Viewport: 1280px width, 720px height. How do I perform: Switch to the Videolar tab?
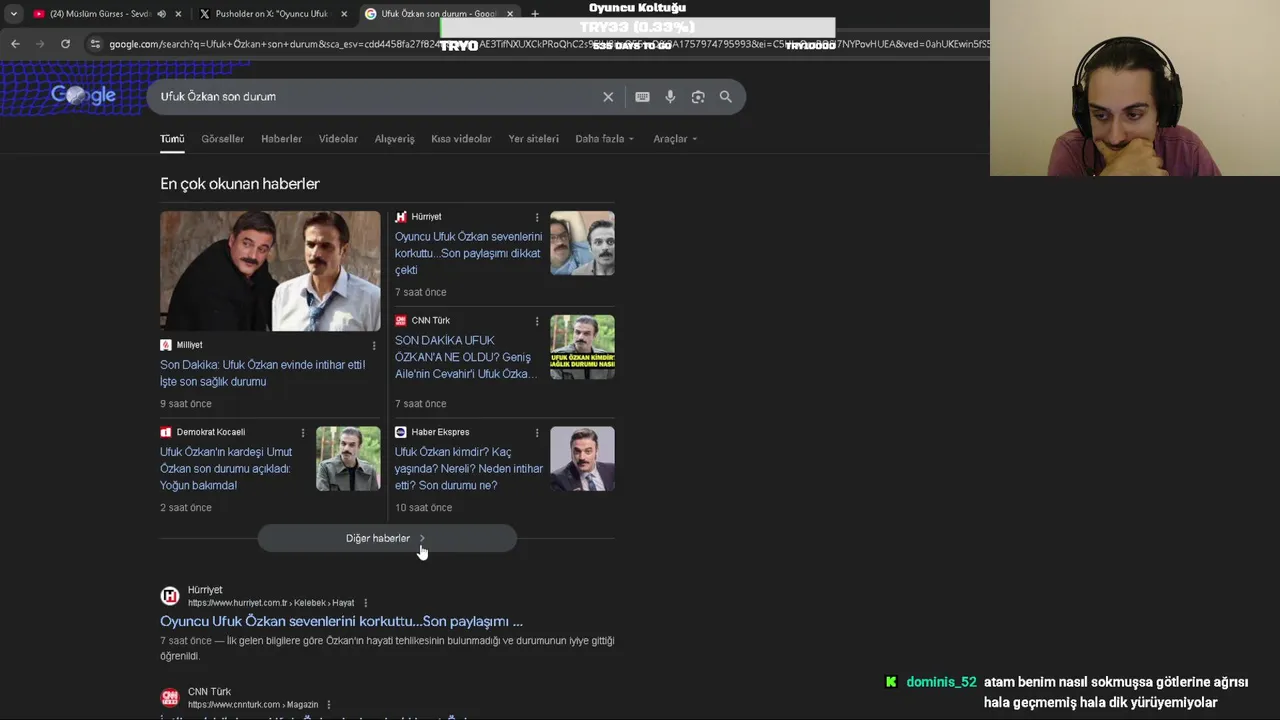tap(338, 139)
